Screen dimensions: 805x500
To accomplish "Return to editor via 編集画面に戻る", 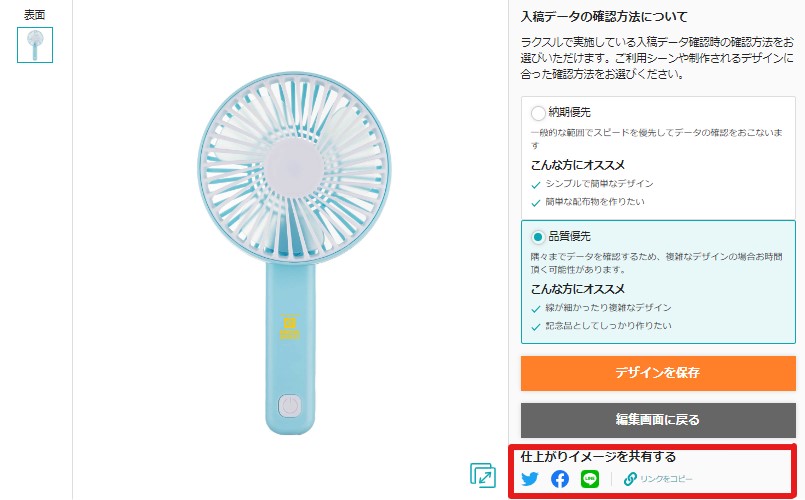I will click(x=658, y=420).
